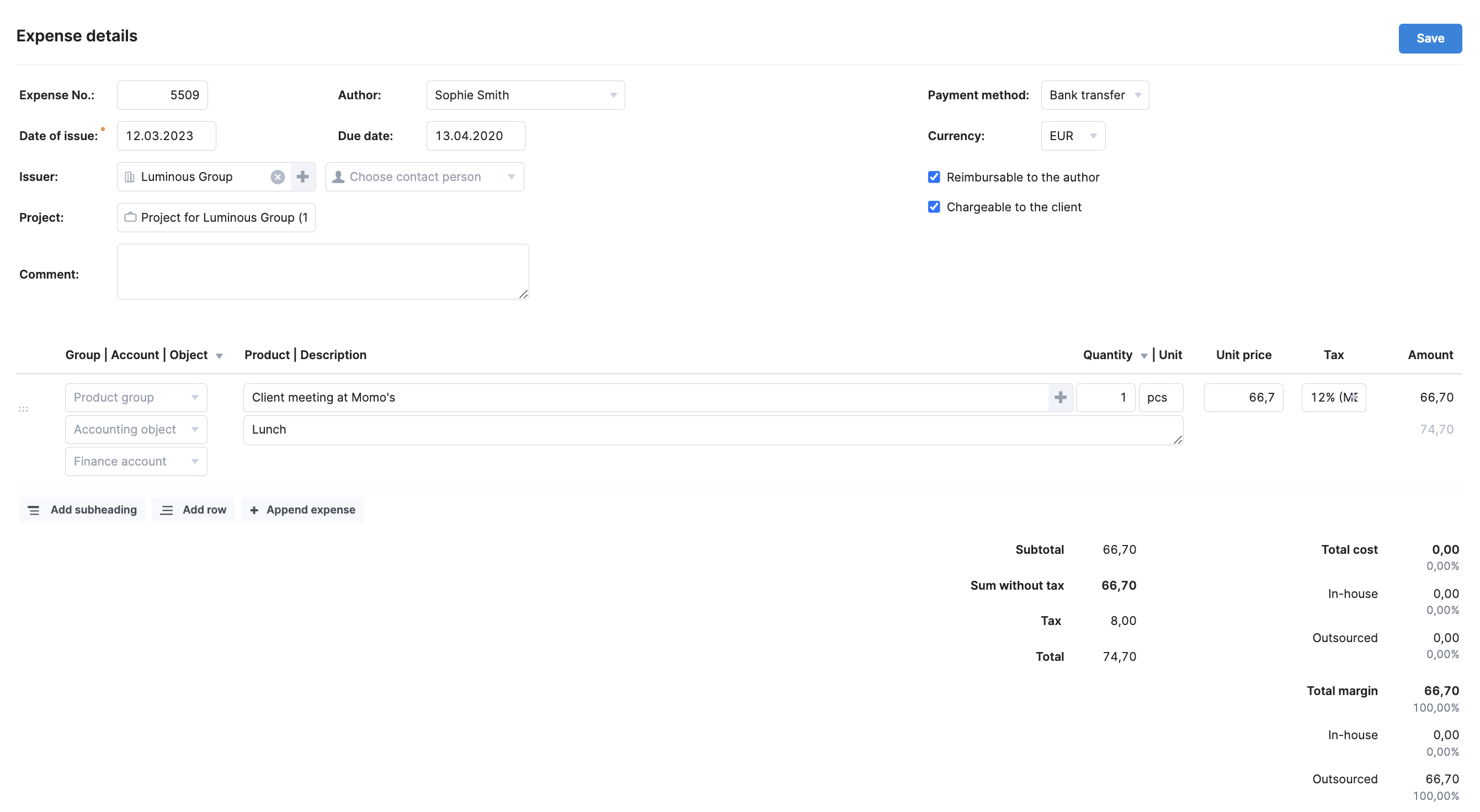Screen dimensions: 1480x812
Task: Open the Payment method dropdown
Action: pyautogui.click(x=1094, y=95)
